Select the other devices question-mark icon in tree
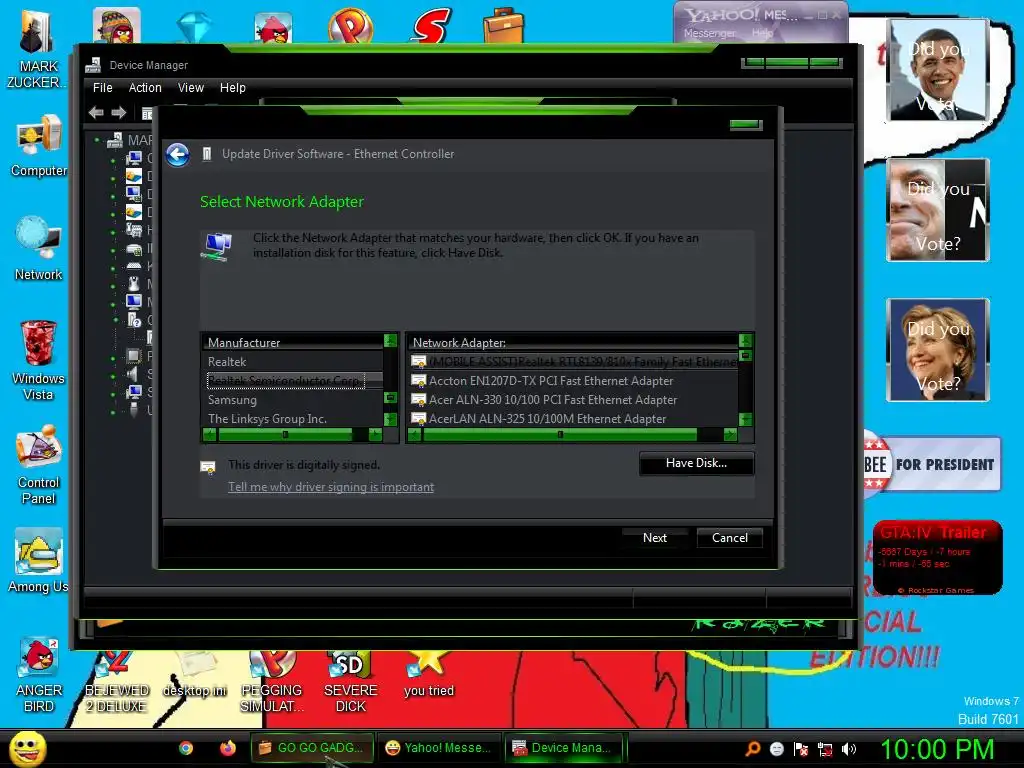Viewport: 1024px width, 768px height. (x=134, y=320)
